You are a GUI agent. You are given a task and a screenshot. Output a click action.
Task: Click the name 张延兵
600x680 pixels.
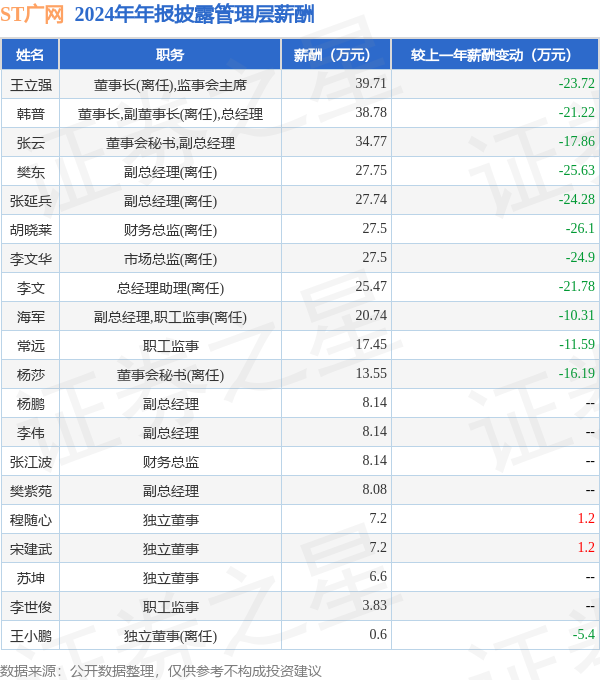(31, 201)
